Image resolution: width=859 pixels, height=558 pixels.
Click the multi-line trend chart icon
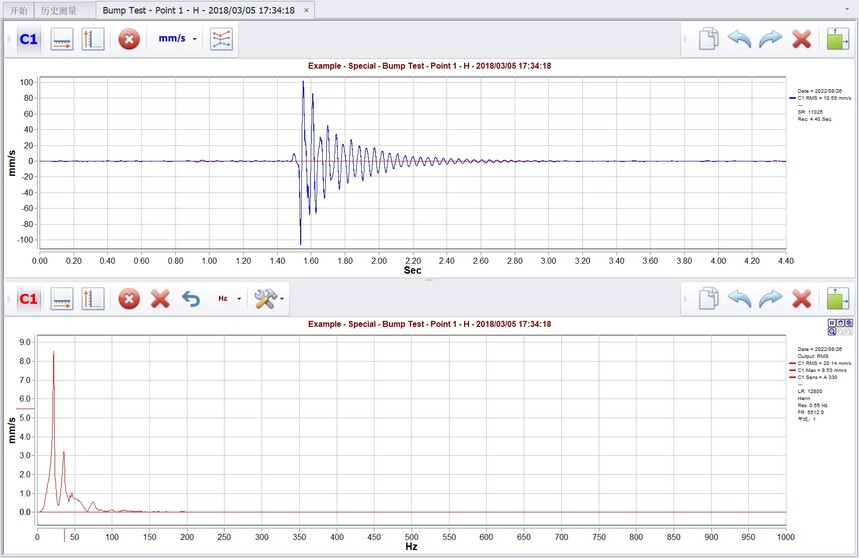pyautogui.click(x=222, y=40)
